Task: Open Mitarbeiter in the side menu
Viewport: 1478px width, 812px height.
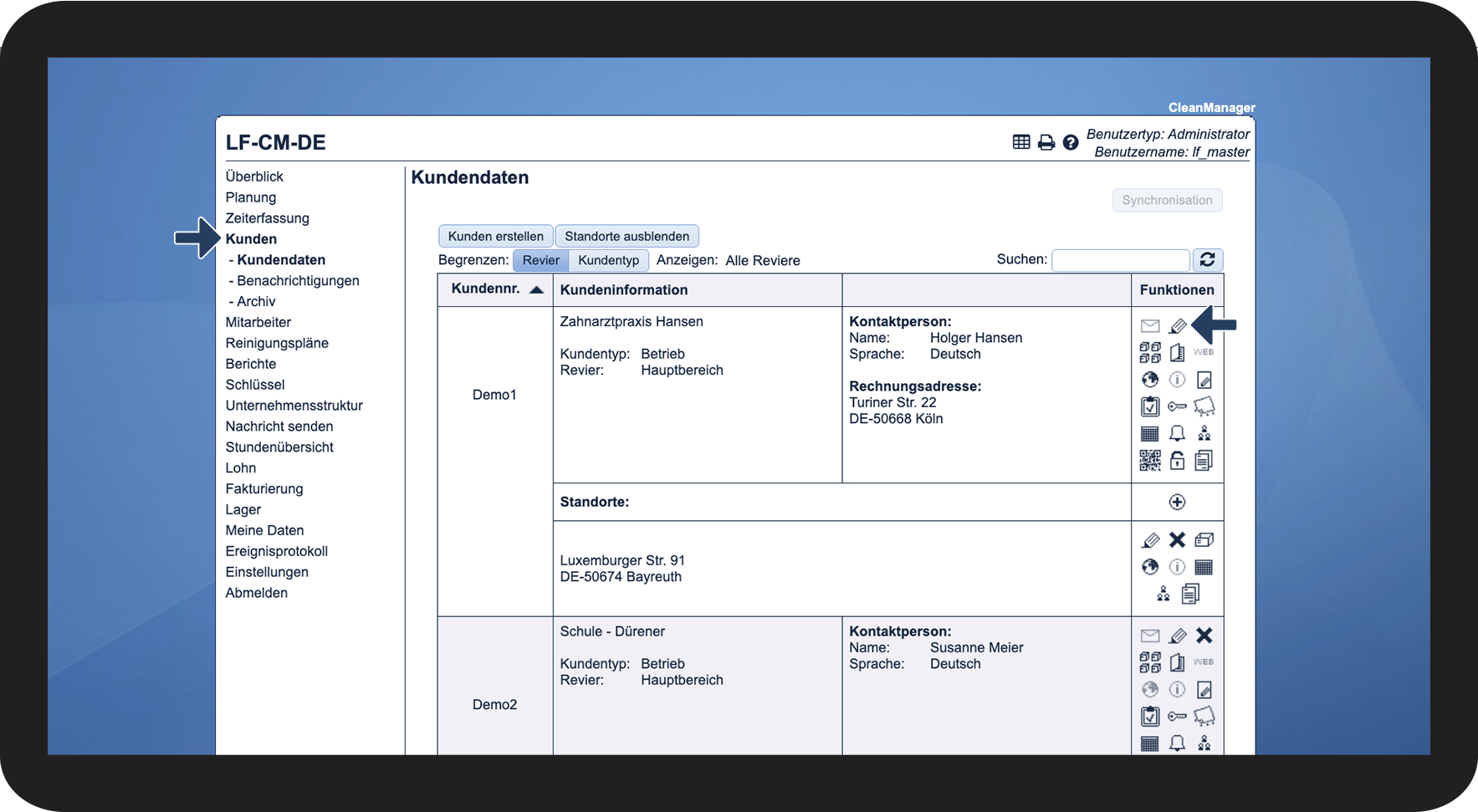Action: [258, 322]
